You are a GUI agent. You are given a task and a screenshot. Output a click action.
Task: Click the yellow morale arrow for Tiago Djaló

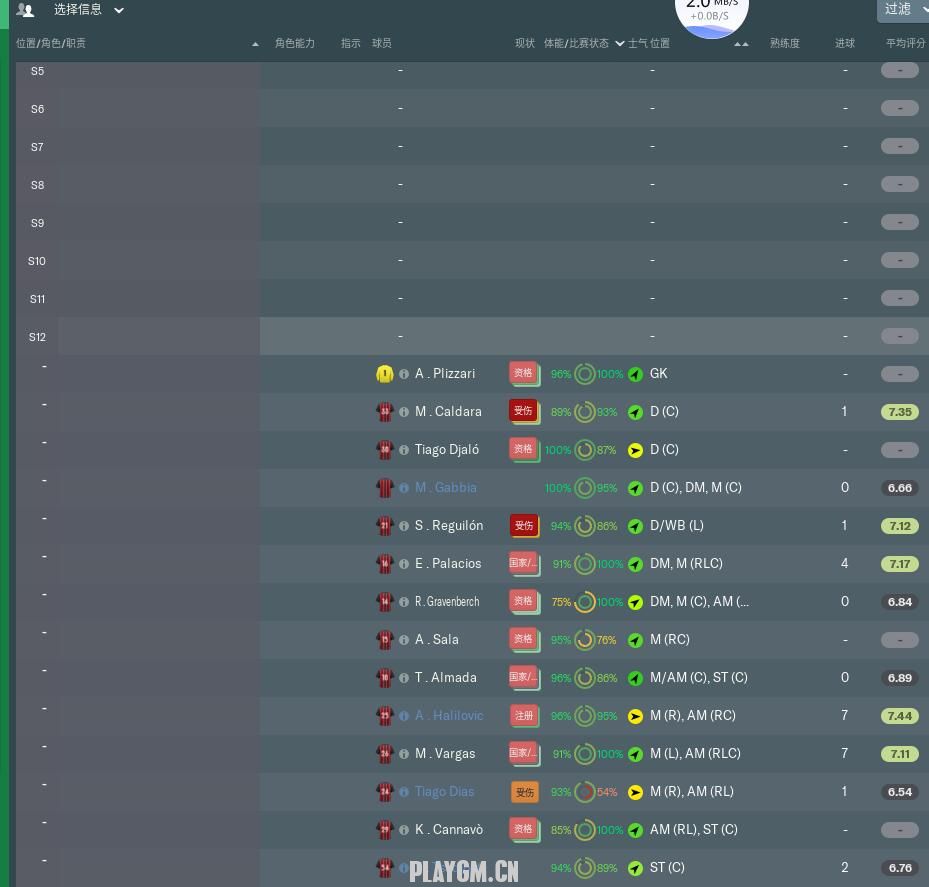pyautogui.click(x=635, y=450)
